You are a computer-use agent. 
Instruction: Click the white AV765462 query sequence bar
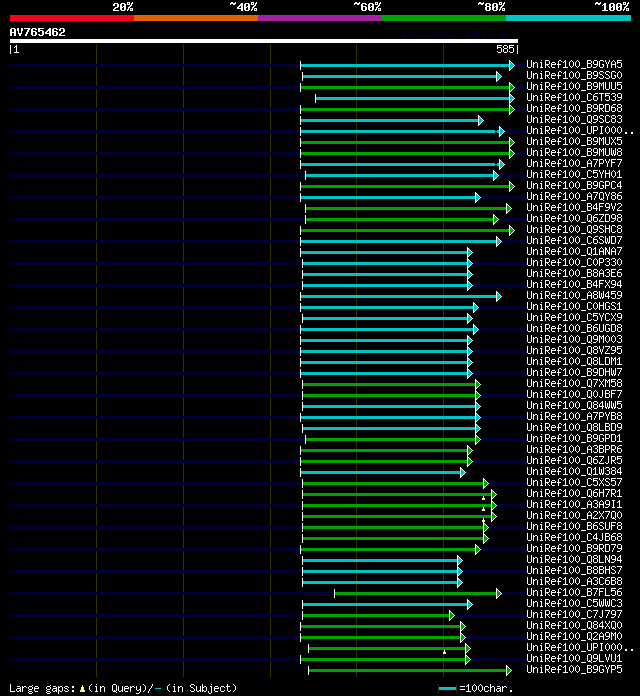[x=264, y=41]
